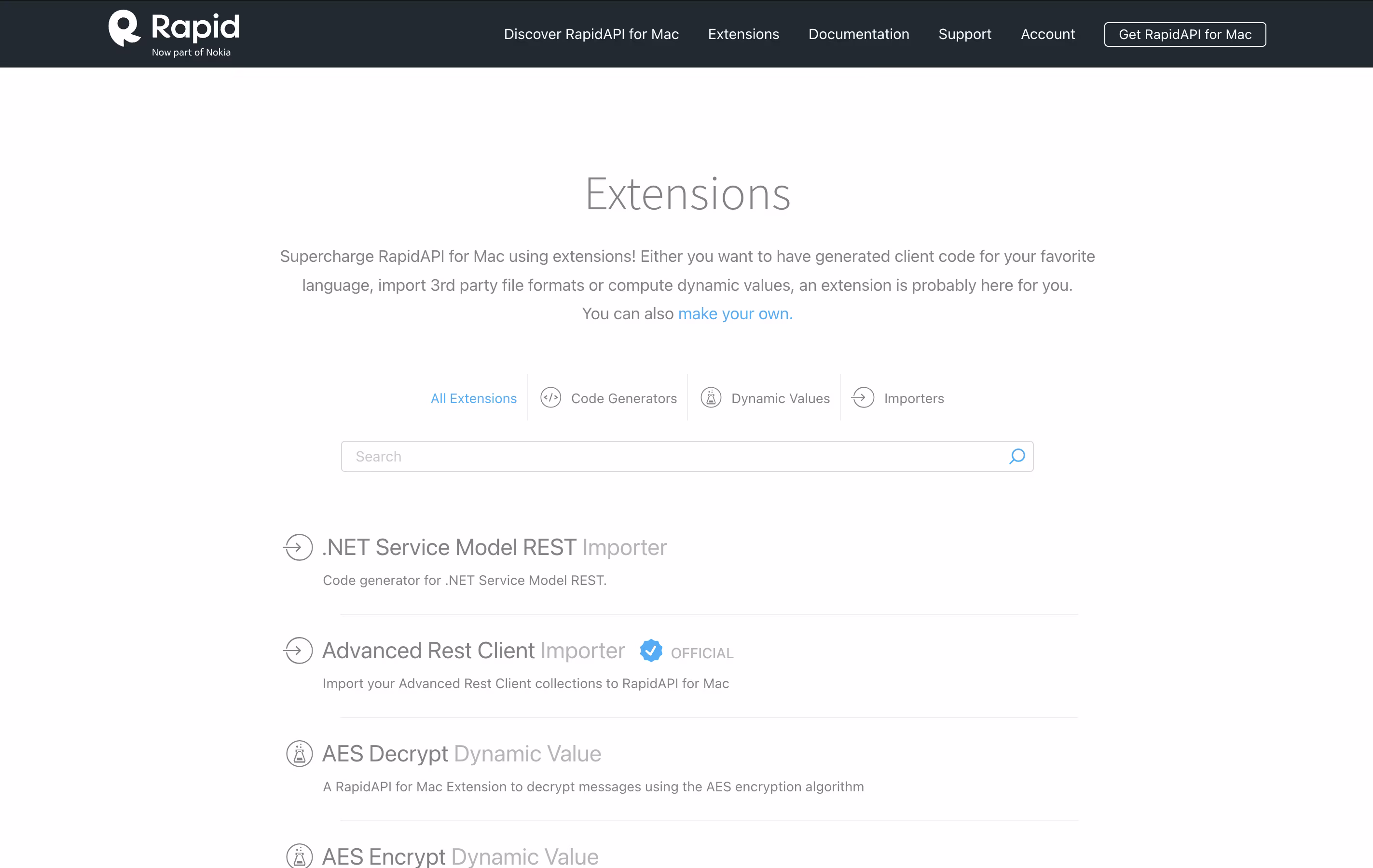
Task: Open the AES Decrypt Dynamic Value title
Action: [x=461, y=753]
